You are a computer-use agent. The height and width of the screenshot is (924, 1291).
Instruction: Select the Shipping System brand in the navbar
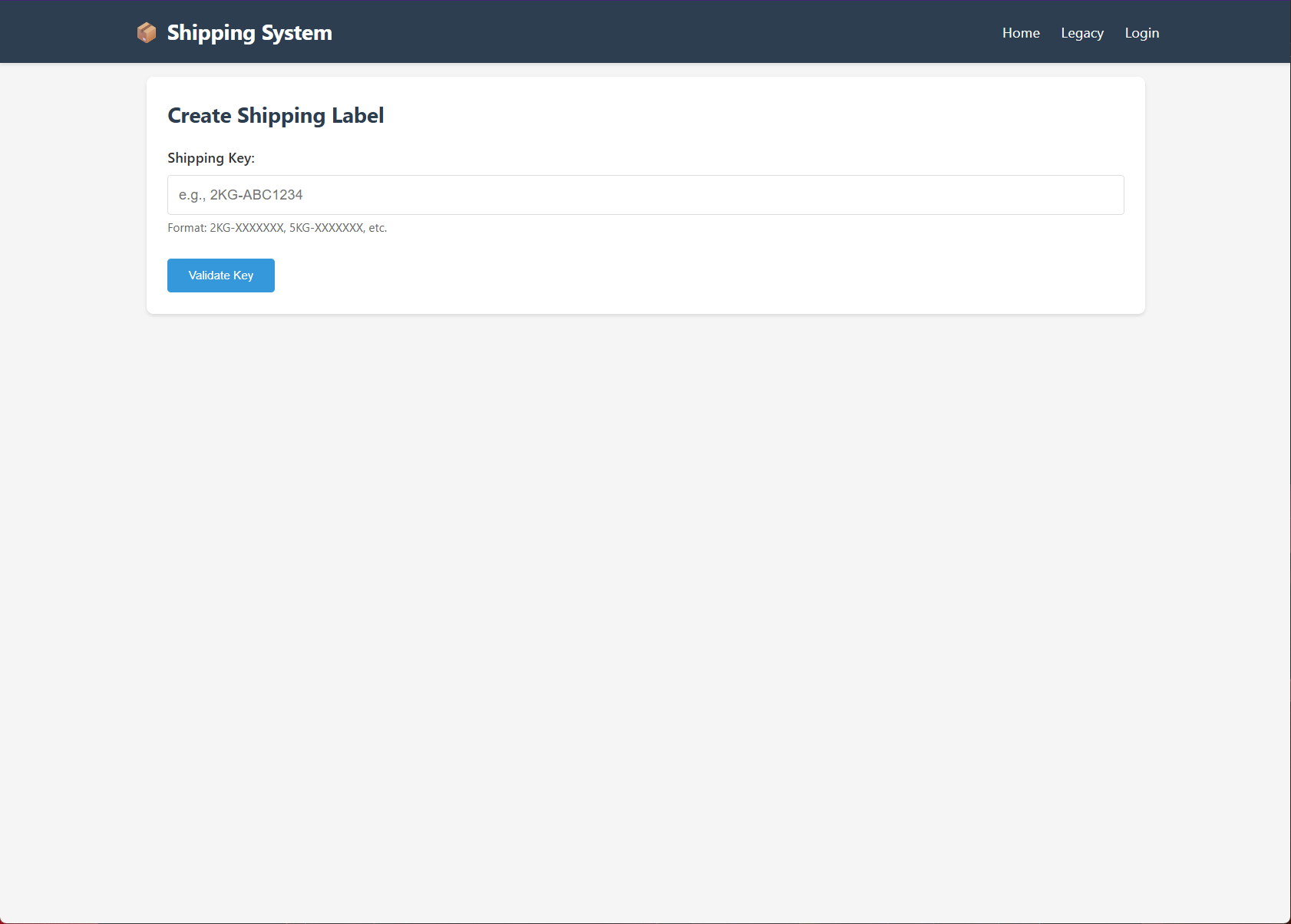tap(249, 32)
